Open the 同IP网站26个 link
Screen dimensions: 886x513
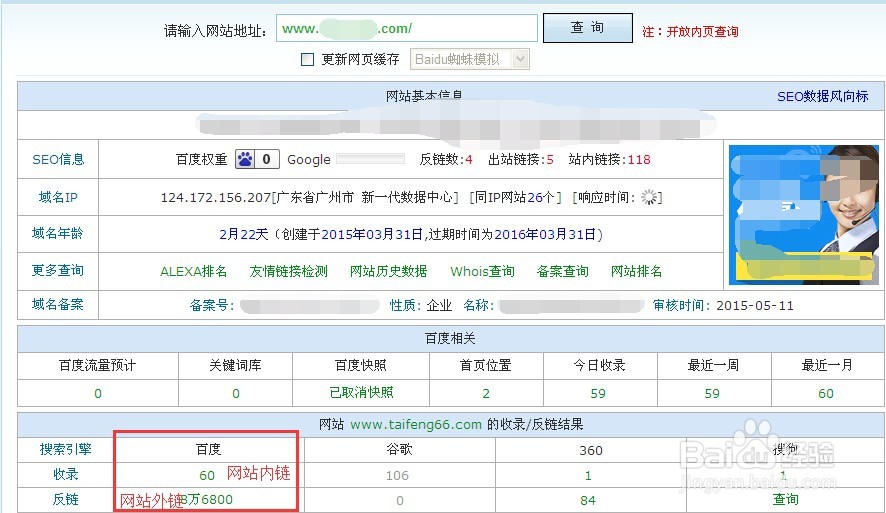click(514, 197)
